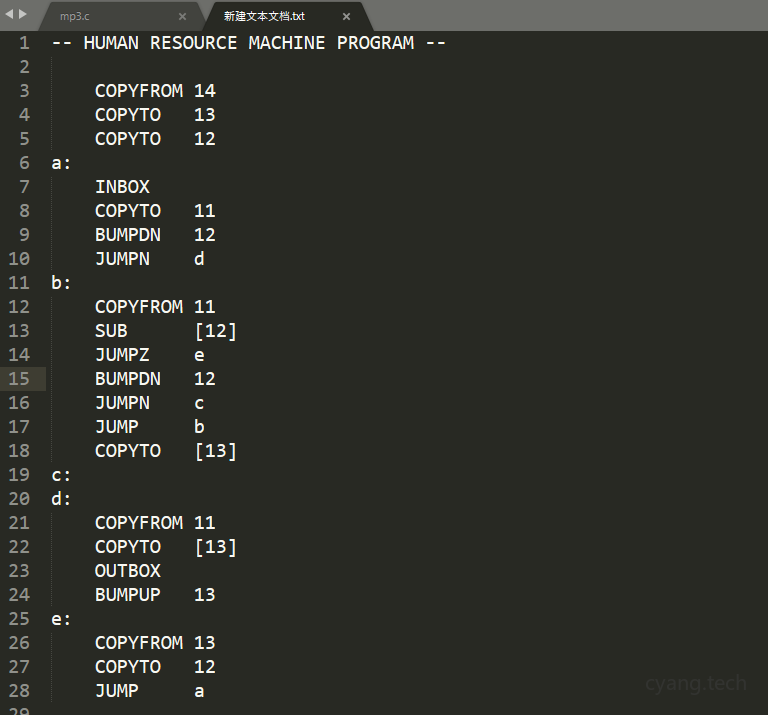Image resolution: width=768 pixels, height=715 pixels.
Task: Click the JUMPZ e instruction
Action: coord(149,355)
